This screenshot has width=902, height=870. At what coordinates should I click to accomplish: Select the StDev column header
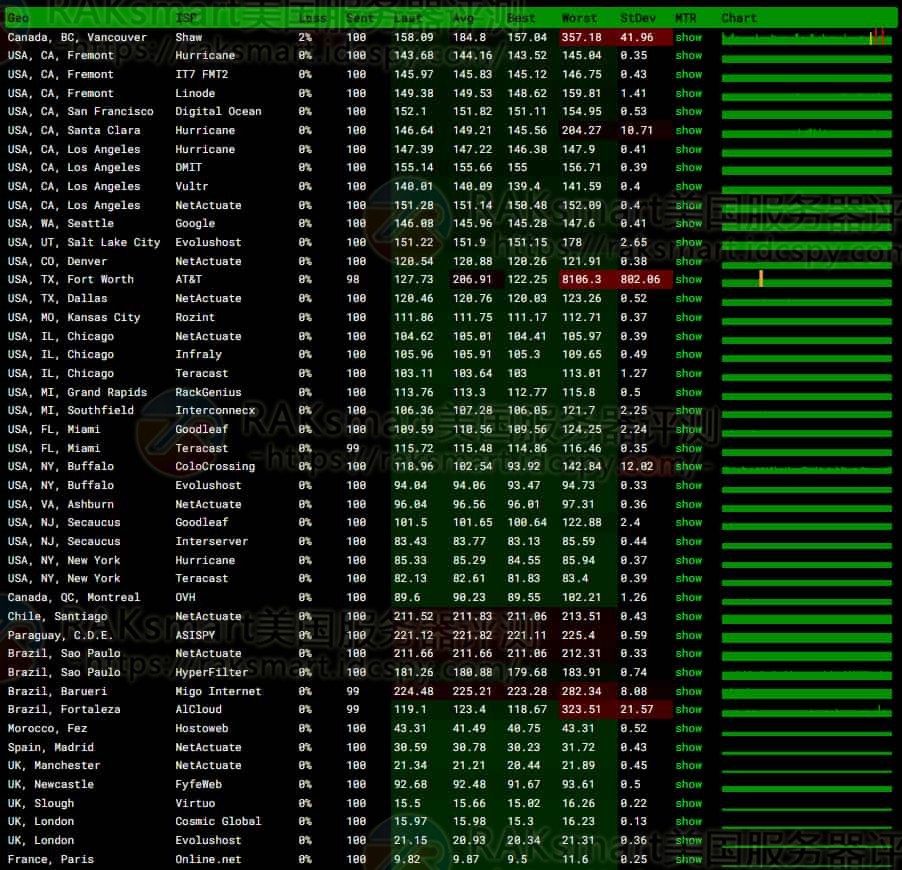(636, 18)
